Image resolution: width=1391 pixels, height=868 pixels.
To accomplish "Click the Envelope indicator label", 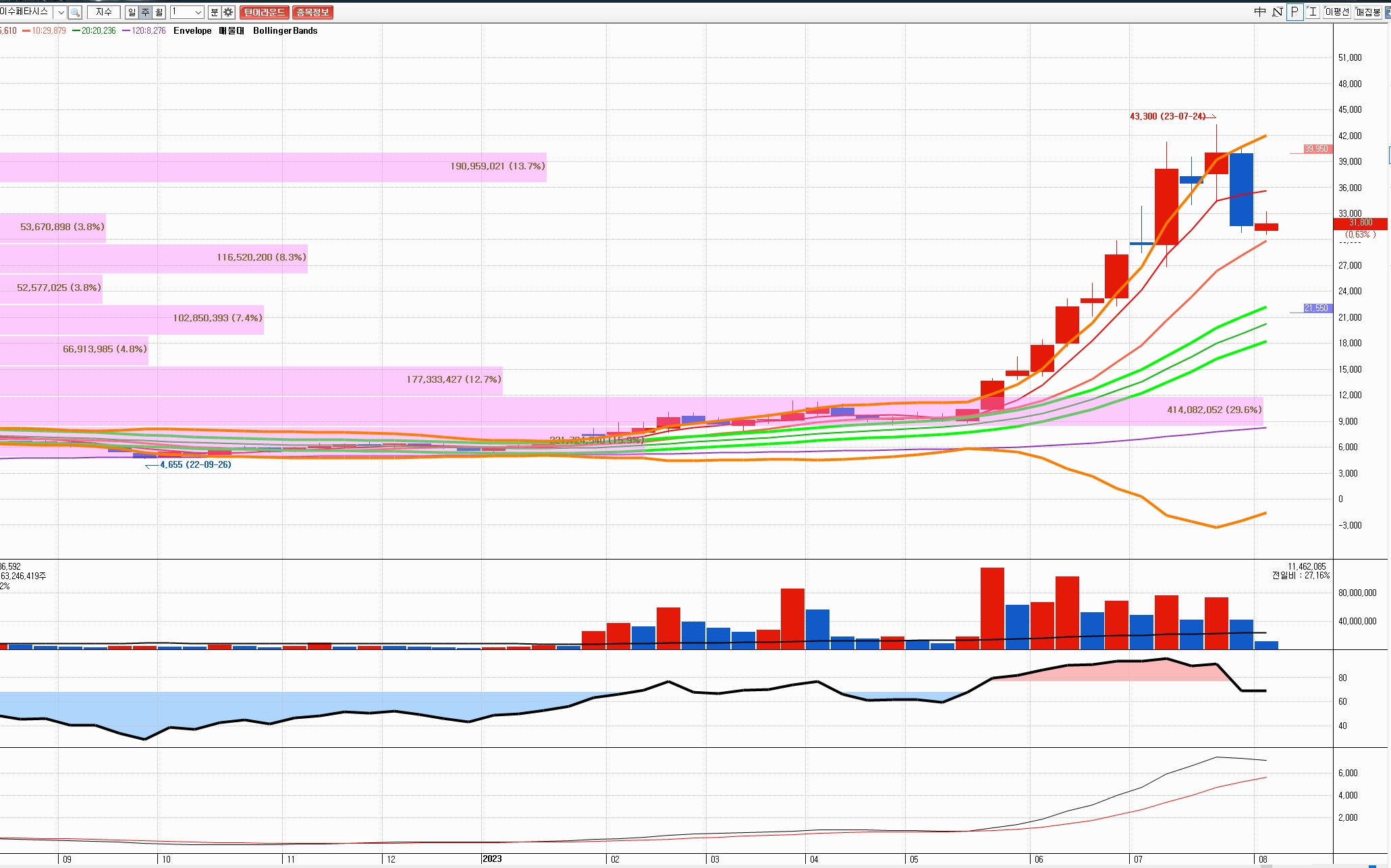I will coord(192,30).
